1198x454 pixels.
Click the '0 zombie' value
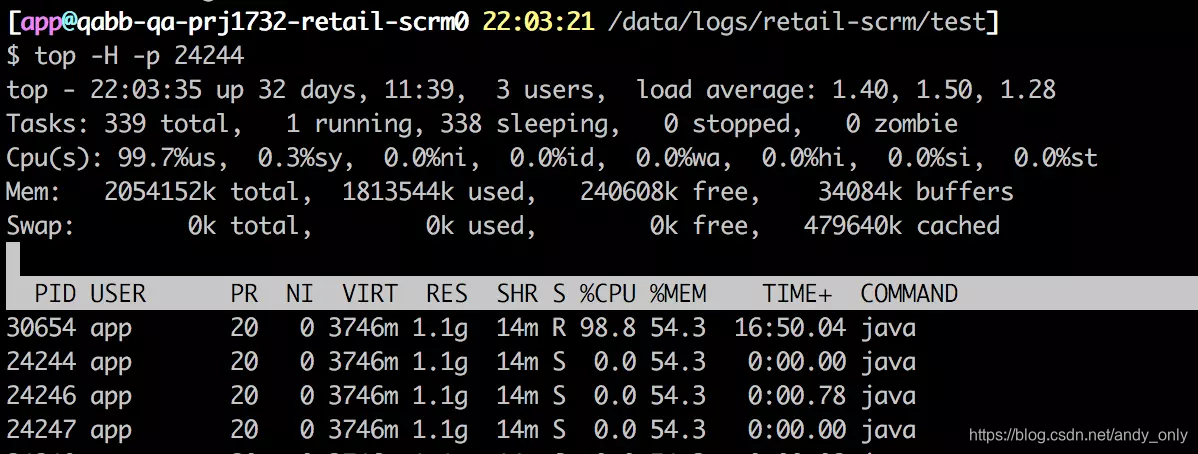pyautogui.click(x=902, y=124)
